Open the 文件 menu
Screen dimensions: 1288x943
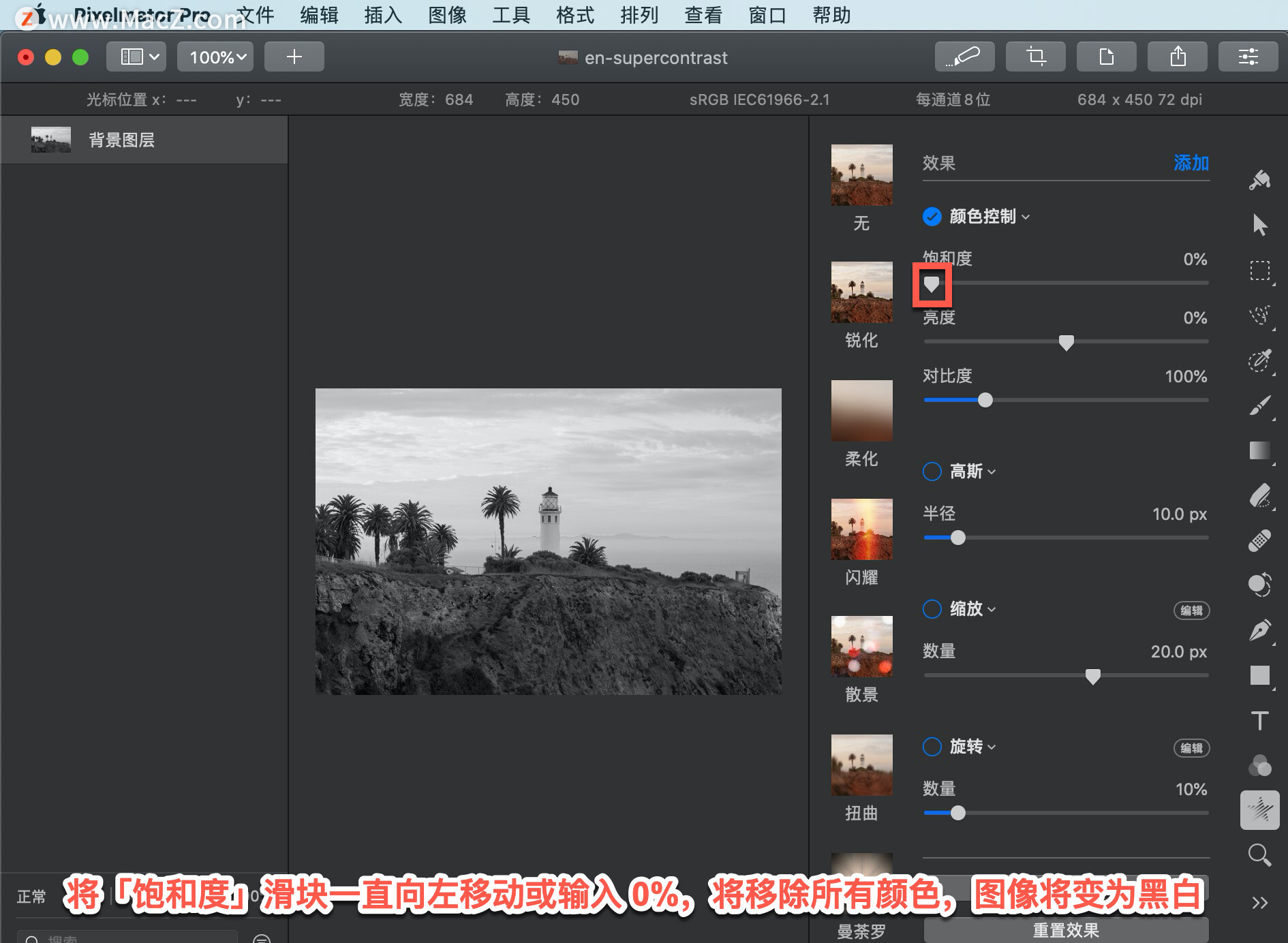tap(255, 15)
